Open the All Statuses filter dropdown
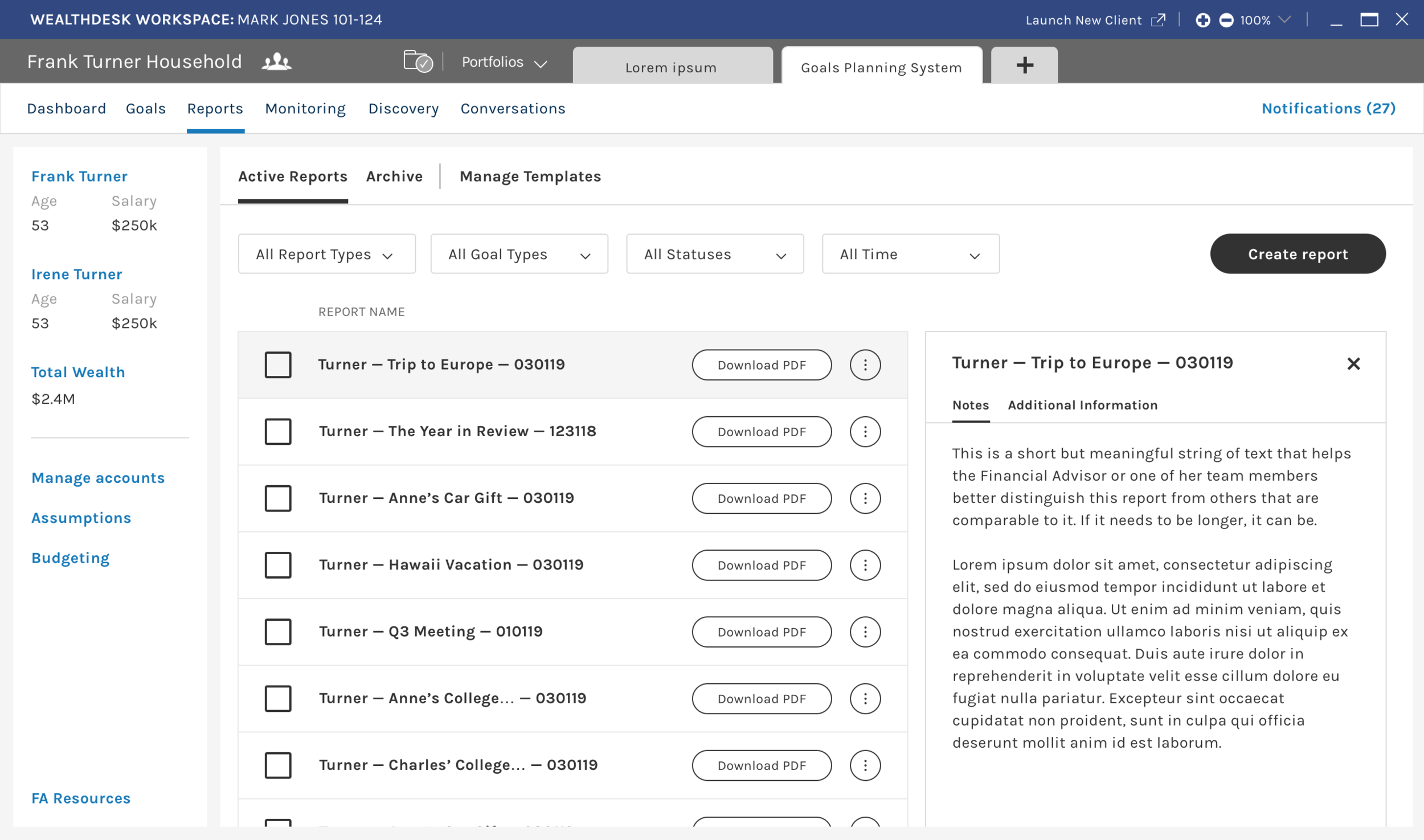1424x840 pixels. [x=714, y=254]
